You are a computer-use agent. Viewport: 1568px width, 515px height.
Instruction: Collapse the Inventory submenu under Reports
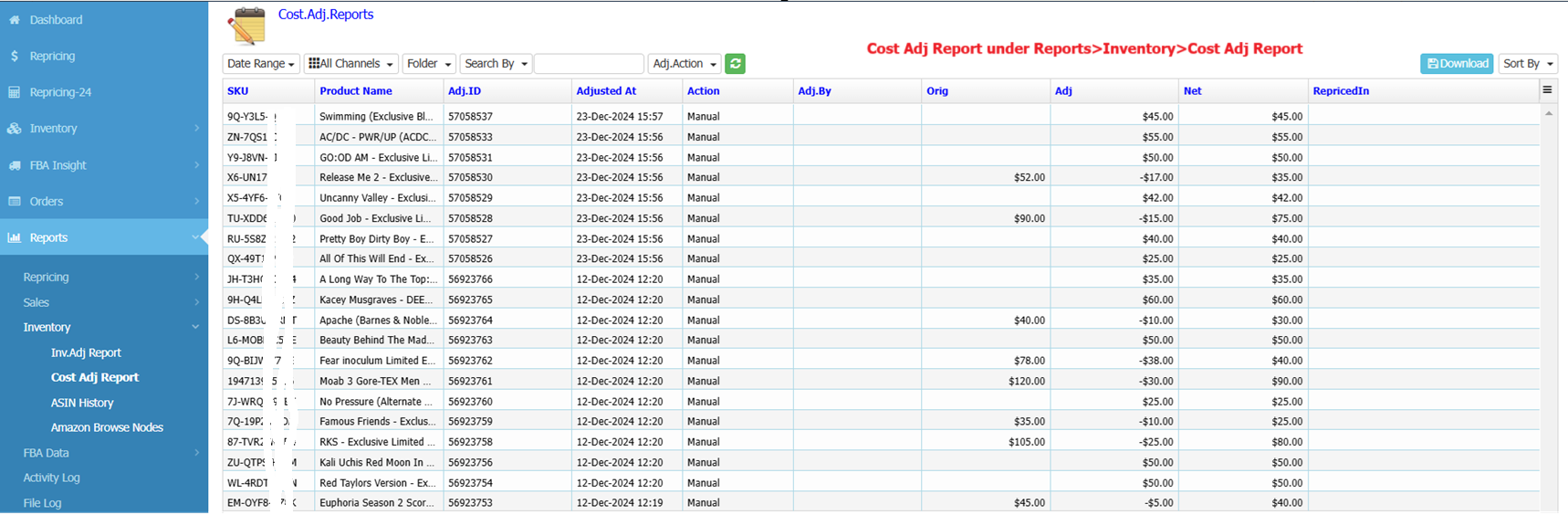(x=195, y=327)
